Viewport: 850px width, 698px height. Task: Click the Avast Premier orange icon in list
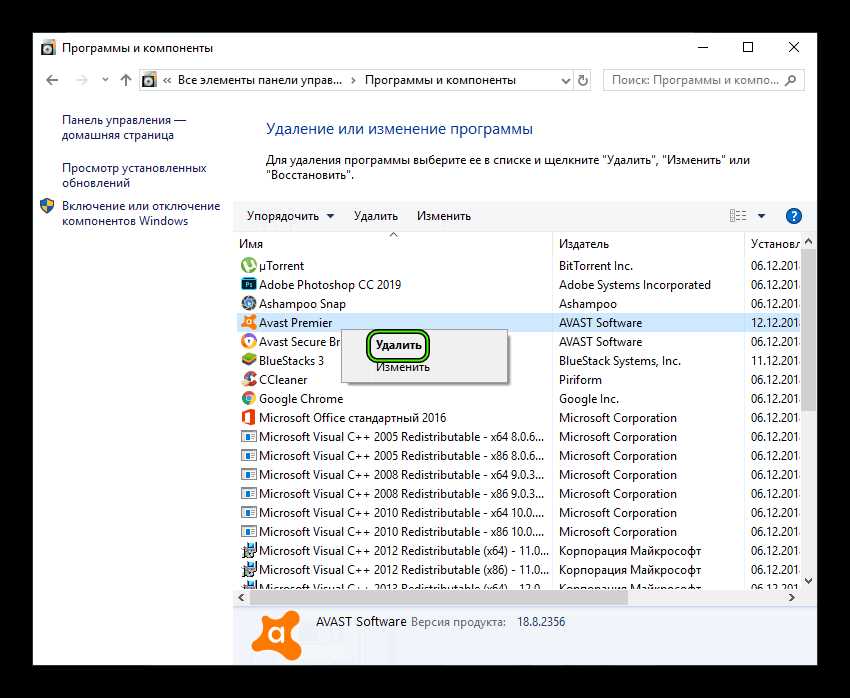[x=248, y=322]
